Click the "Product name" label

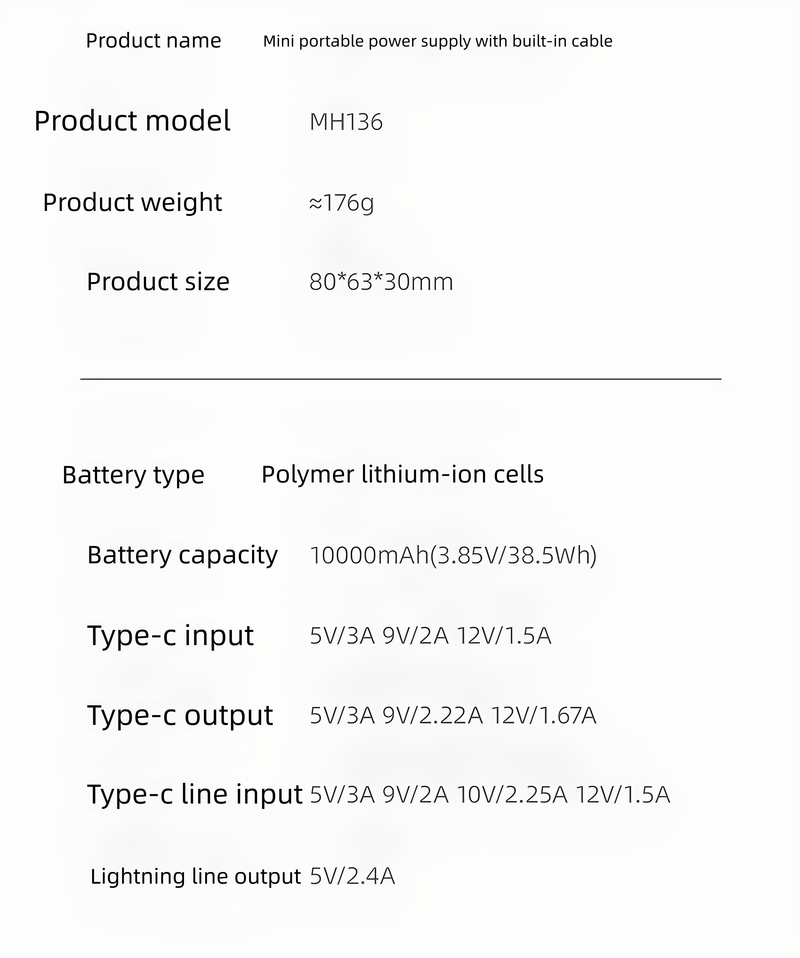(153, 41)
